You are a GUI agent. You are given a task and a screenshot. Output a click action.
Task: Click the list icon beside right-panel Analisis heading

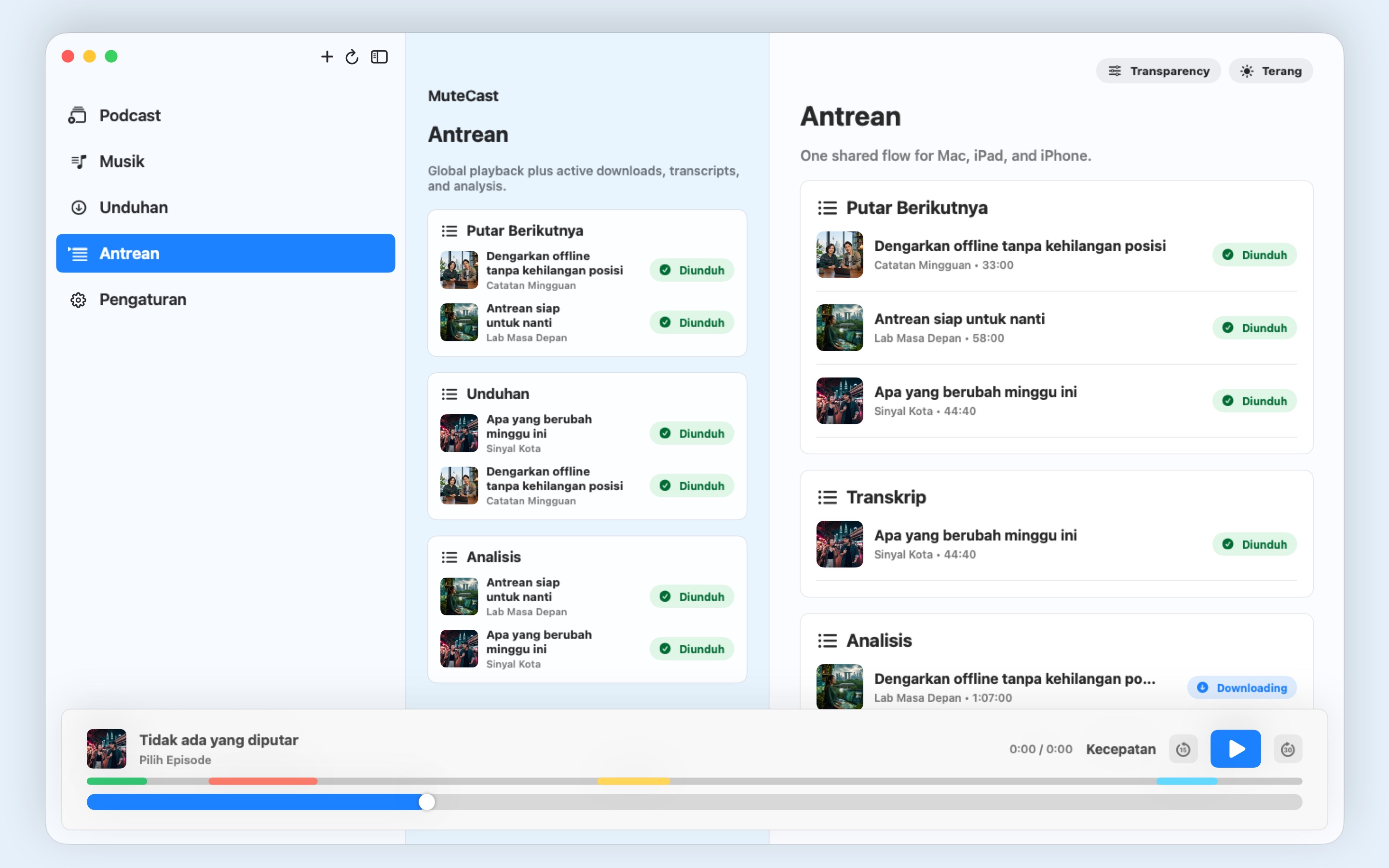[x=827, y=641]
